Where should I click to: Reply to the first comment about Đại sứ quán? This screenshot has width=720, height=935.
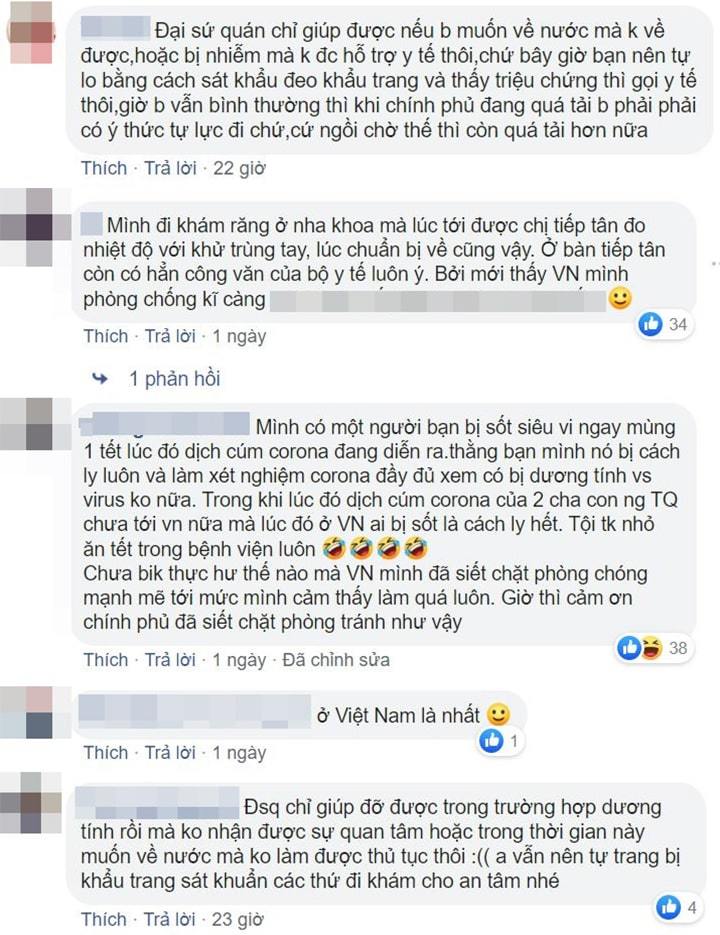tap(171, 168)
